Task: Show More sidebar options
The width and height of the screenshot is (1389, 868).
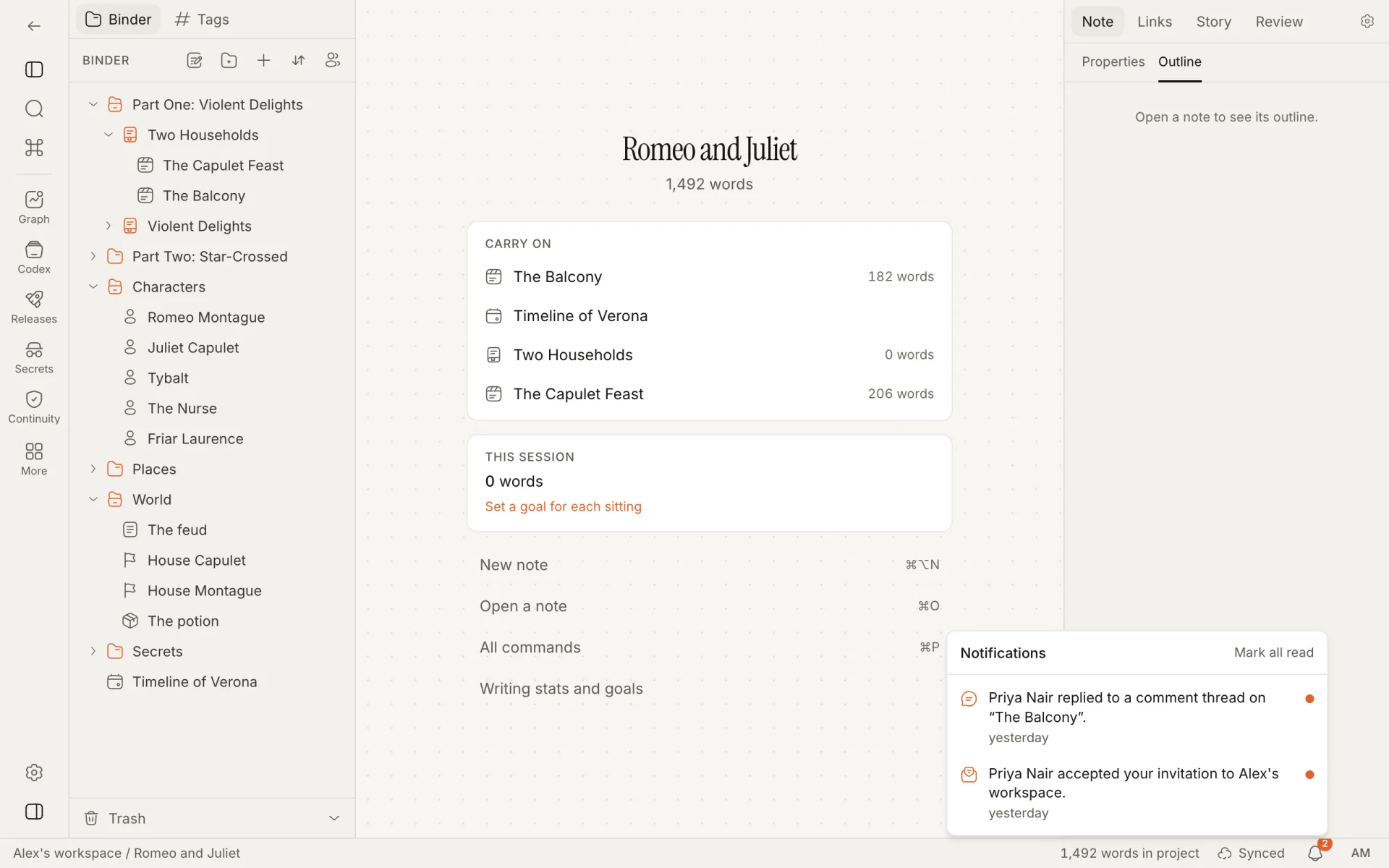Action: (34, 459)
